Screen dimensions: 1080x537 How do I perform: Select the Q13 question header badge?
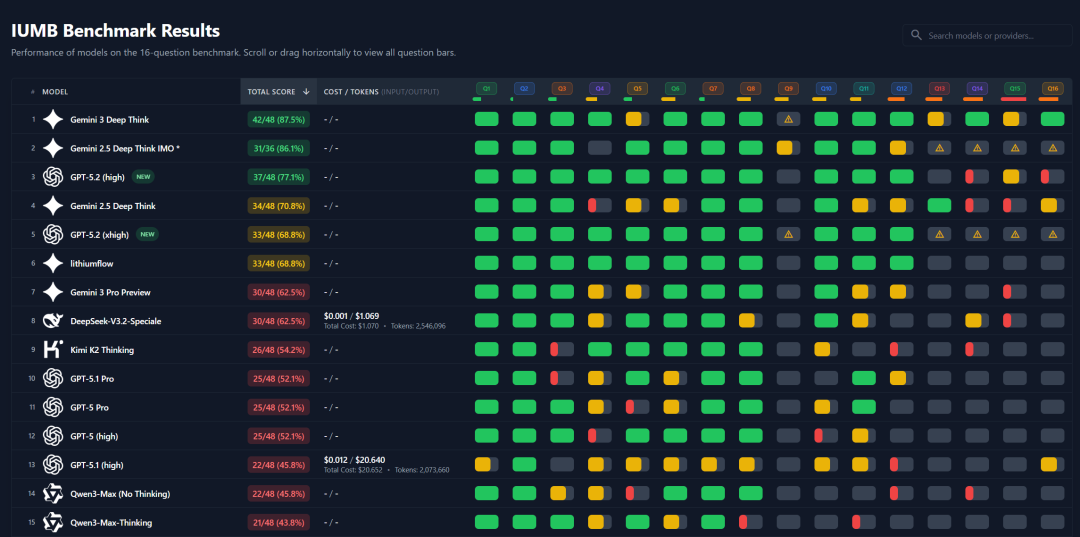tap(939, 89)
